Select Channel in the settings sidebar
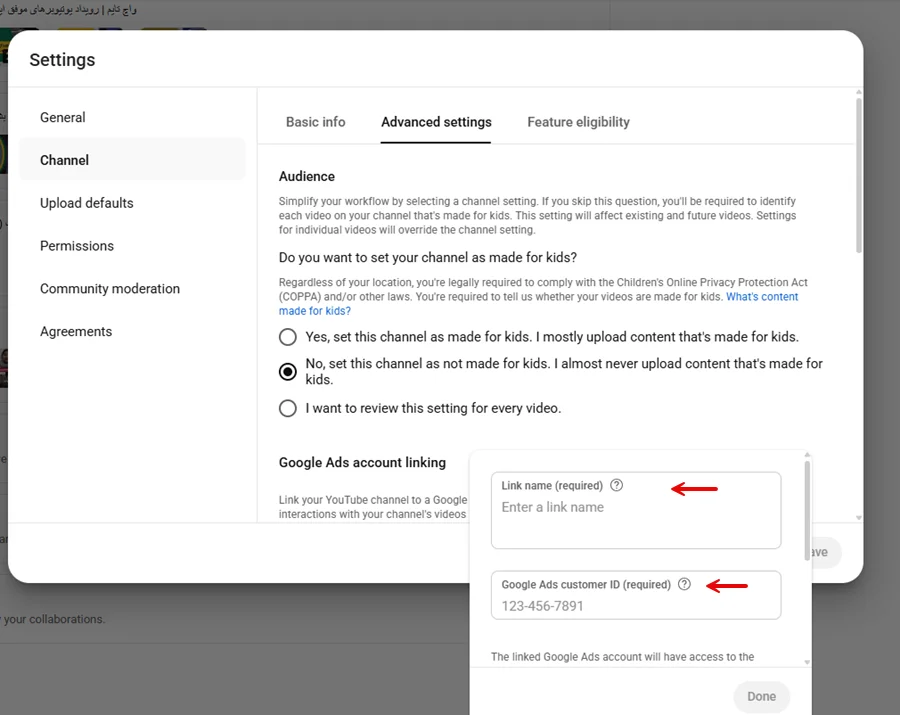The width and height of the screenshot is (900, 715). click(x=65, y=160)
